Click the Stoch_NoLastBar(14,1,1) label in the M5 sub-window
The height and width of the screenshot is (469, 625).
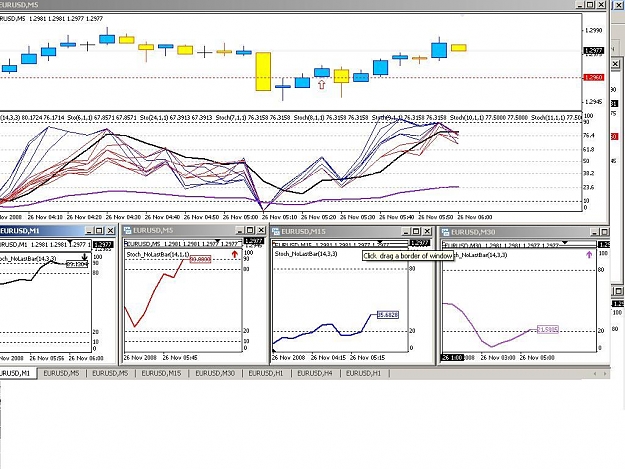pos(157,254)
